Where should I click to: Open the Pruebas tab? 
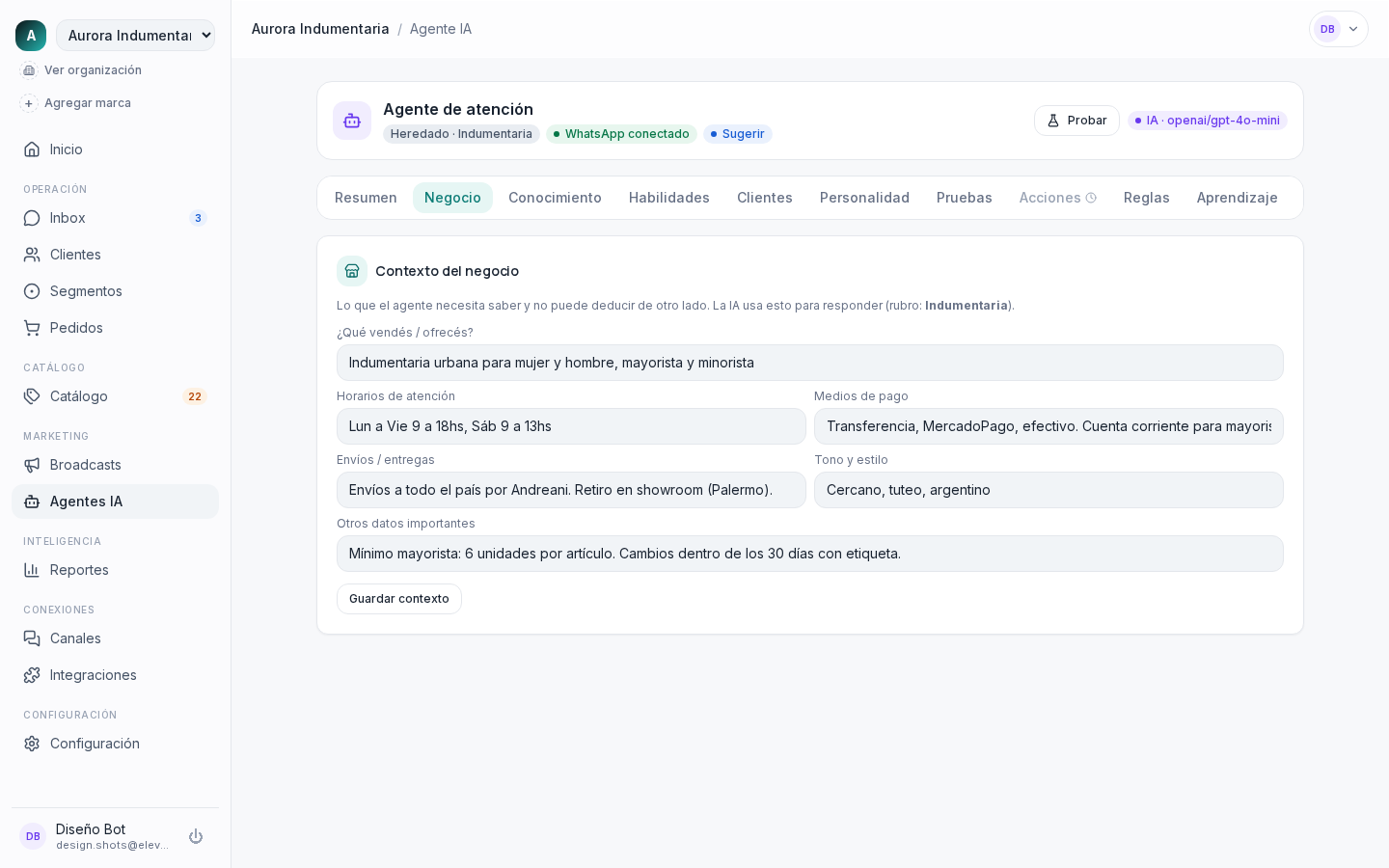point(965,198)
